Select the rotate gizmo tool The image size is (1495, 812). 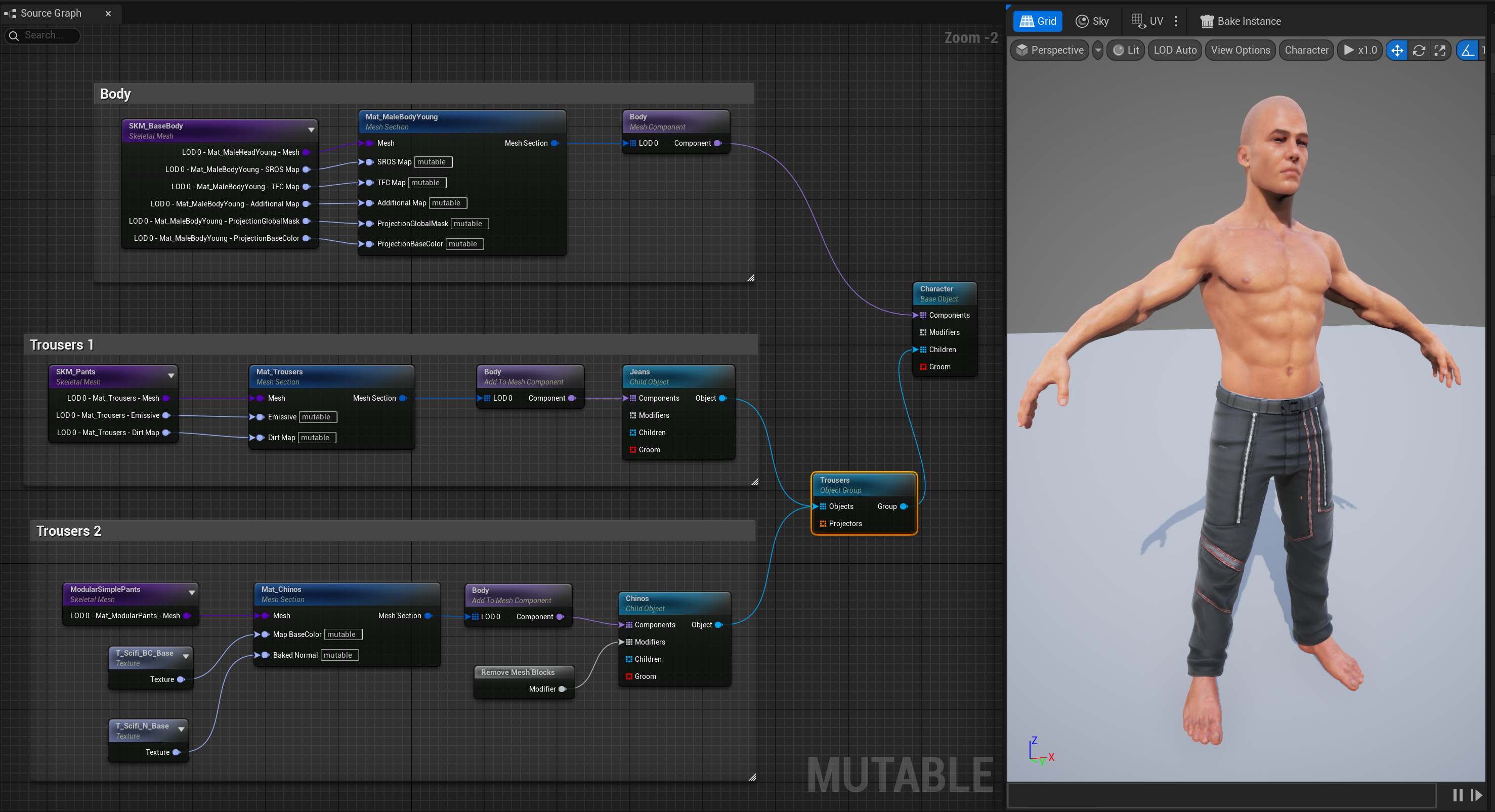tap(1419, 50)
